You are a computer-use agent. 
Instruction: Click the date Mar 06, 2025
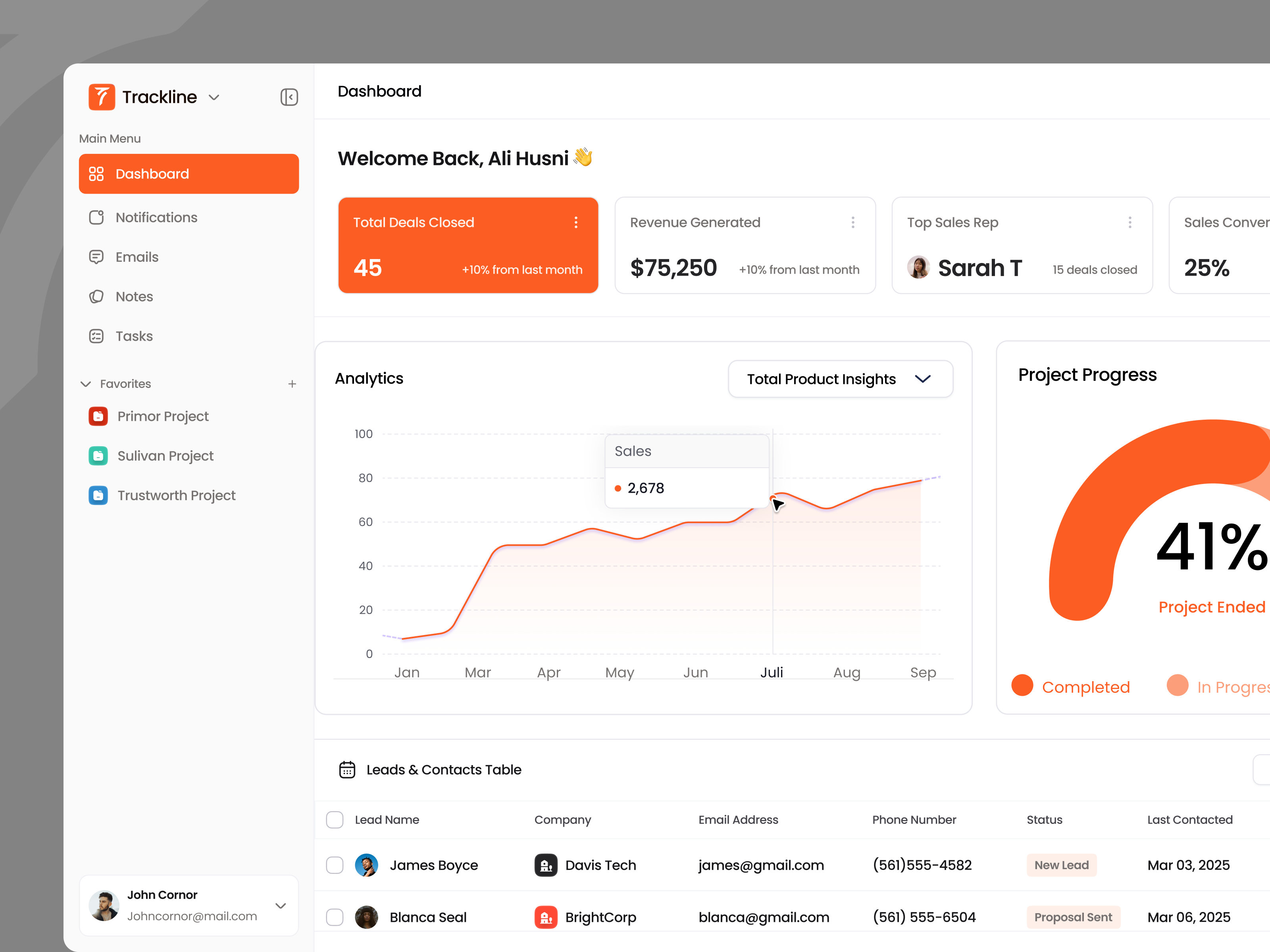tap(1189, 917)
